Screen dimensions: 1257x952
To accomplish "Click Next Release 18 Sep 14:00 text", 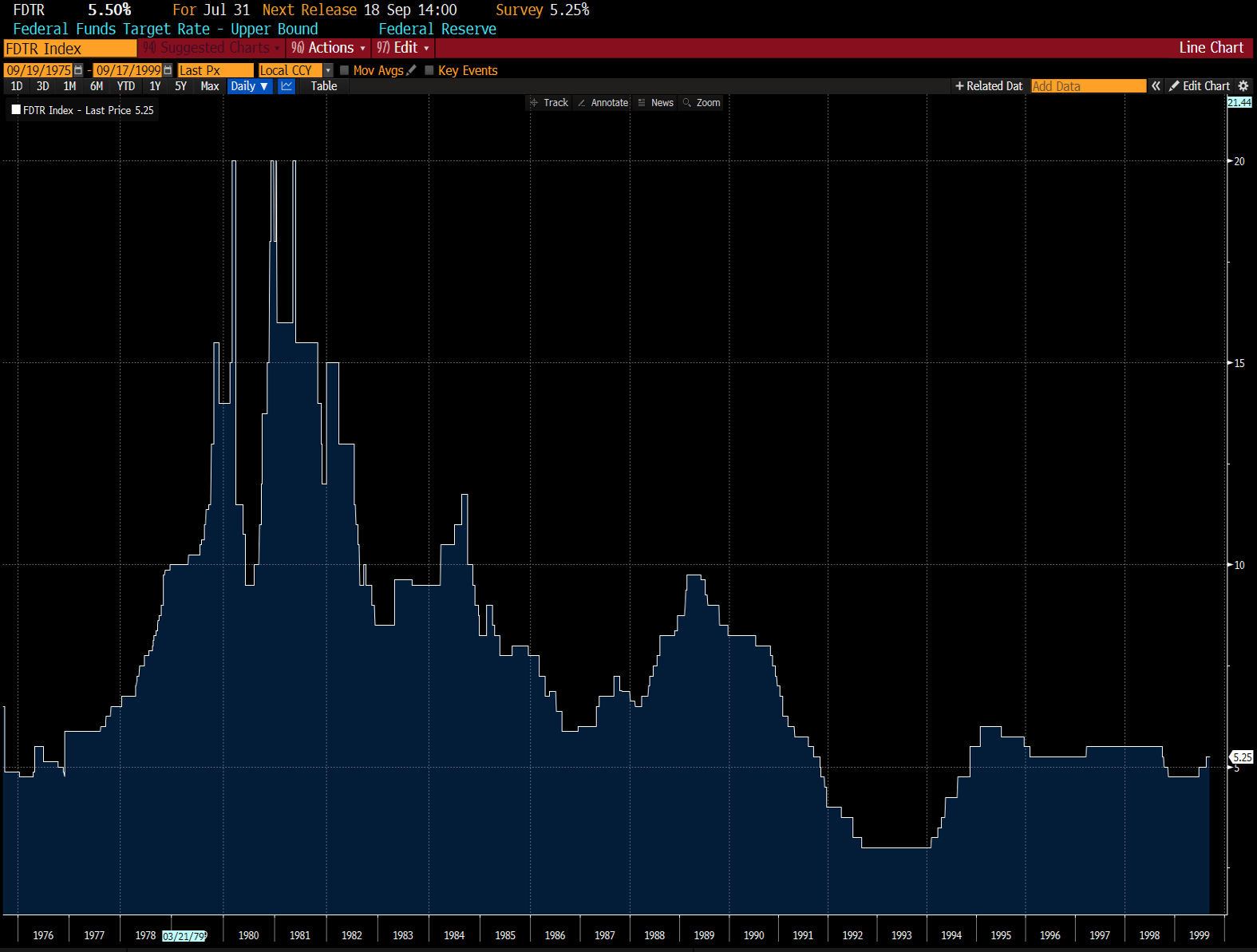I will [360, 10].
